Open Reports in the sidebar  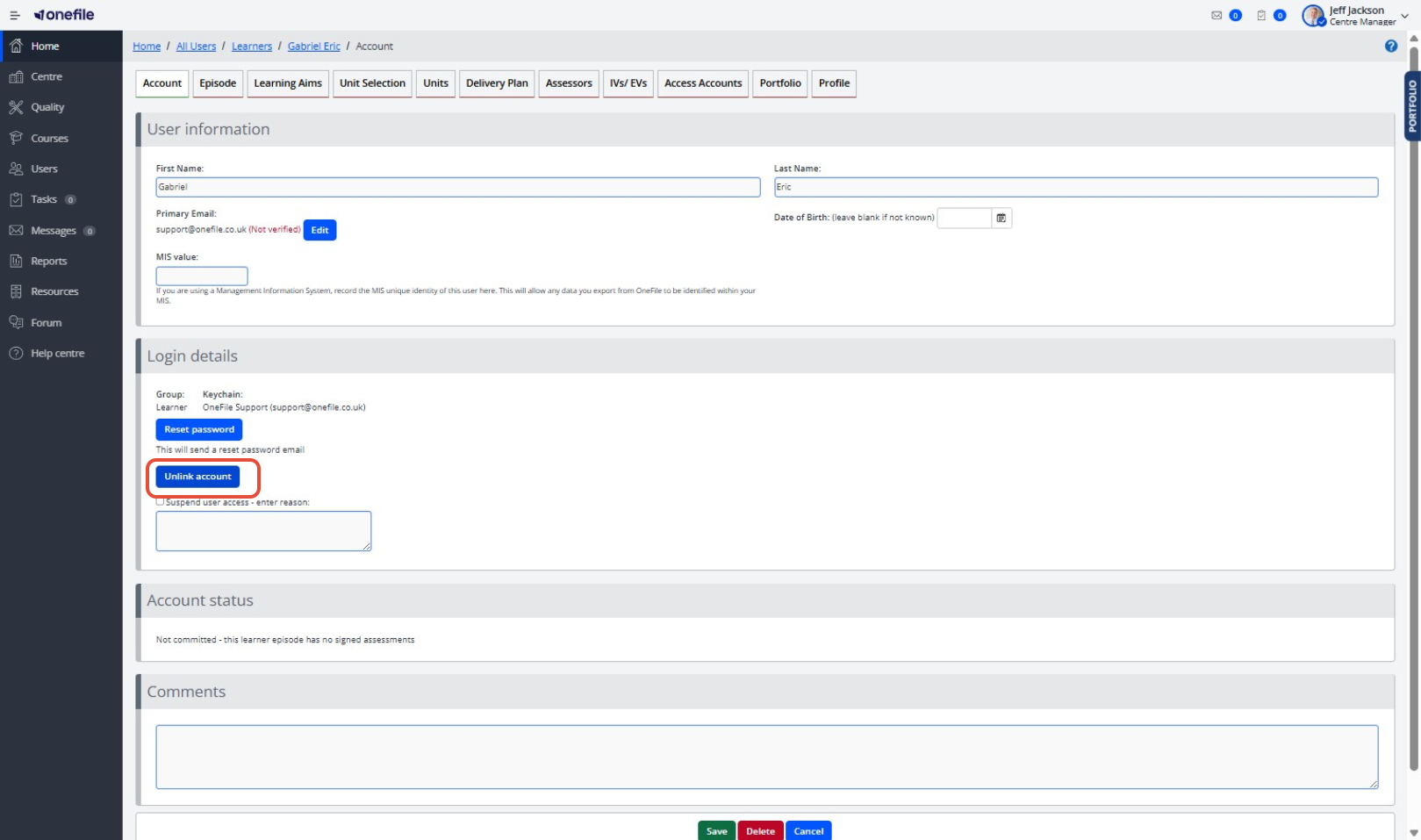(x=61, y=261)
